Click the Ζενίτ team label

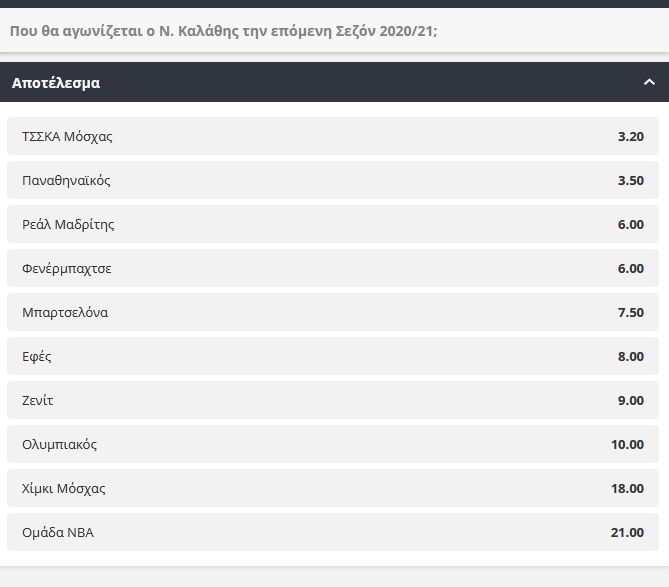38,400
